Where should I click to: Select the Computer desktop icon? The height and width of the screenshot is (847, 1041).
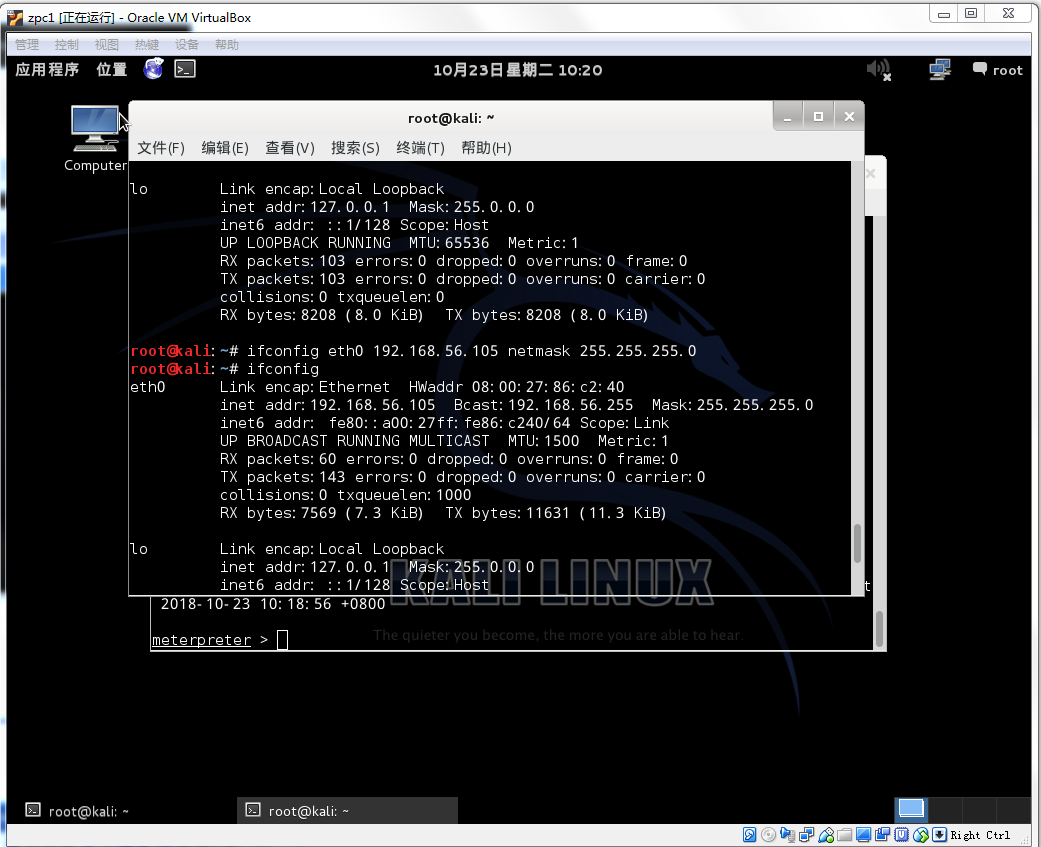click(95, 138)
